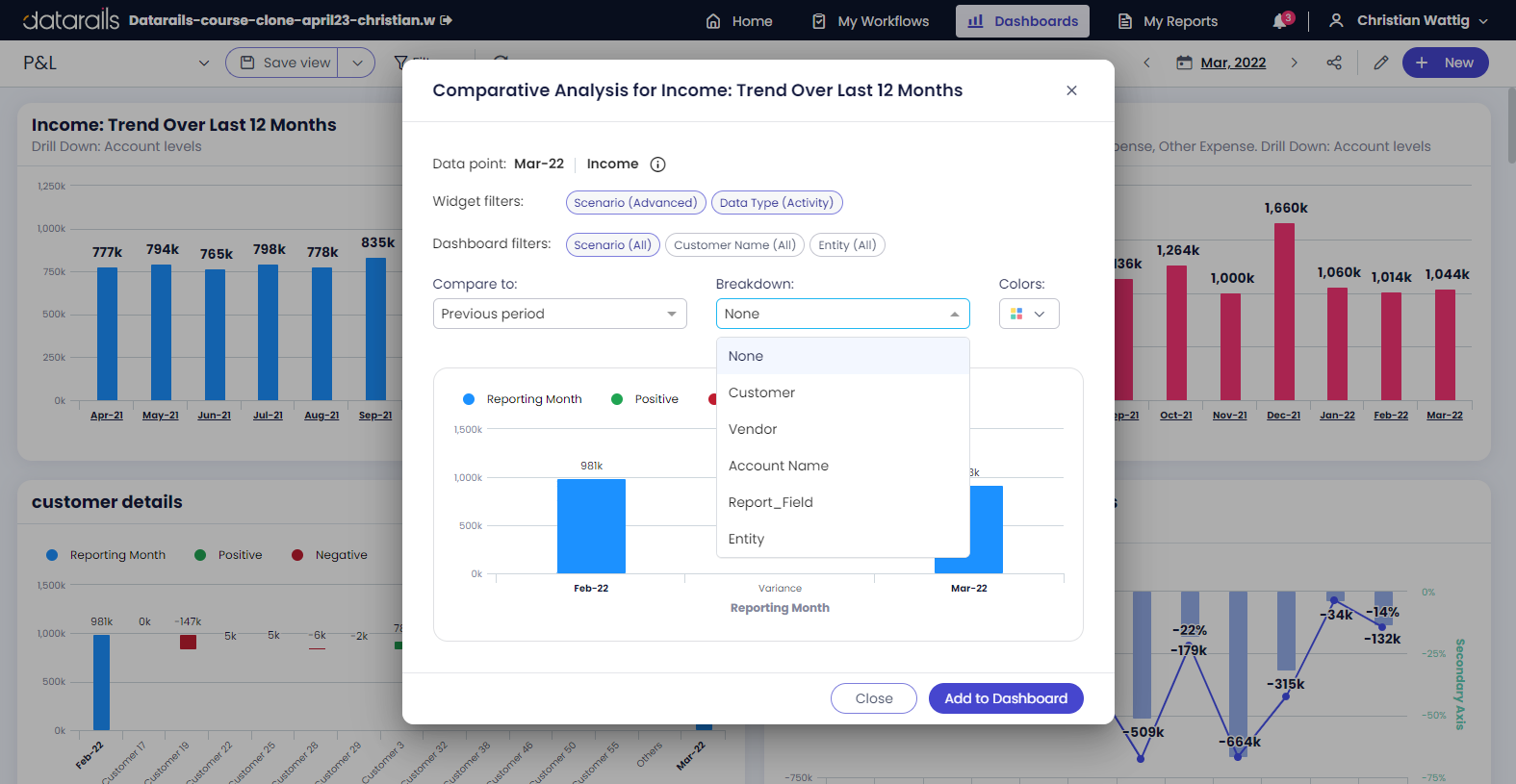Click the edit pencil icon
This screenshot has width=1516, height=784.
tap(1380, 63)
